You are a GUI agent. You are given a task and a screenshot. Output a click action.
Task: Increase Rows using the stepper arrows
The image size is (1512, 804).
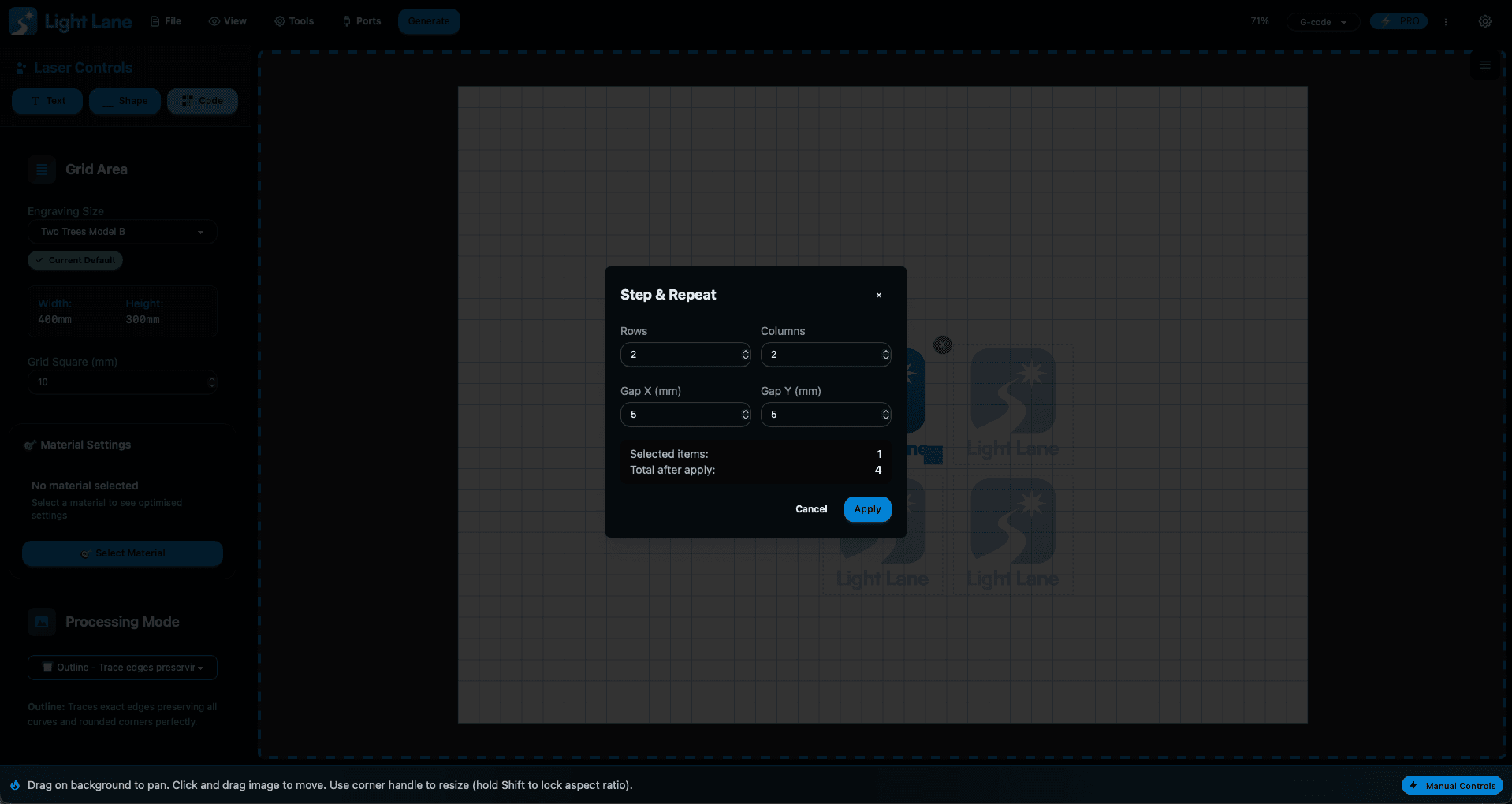click(743, 355)
